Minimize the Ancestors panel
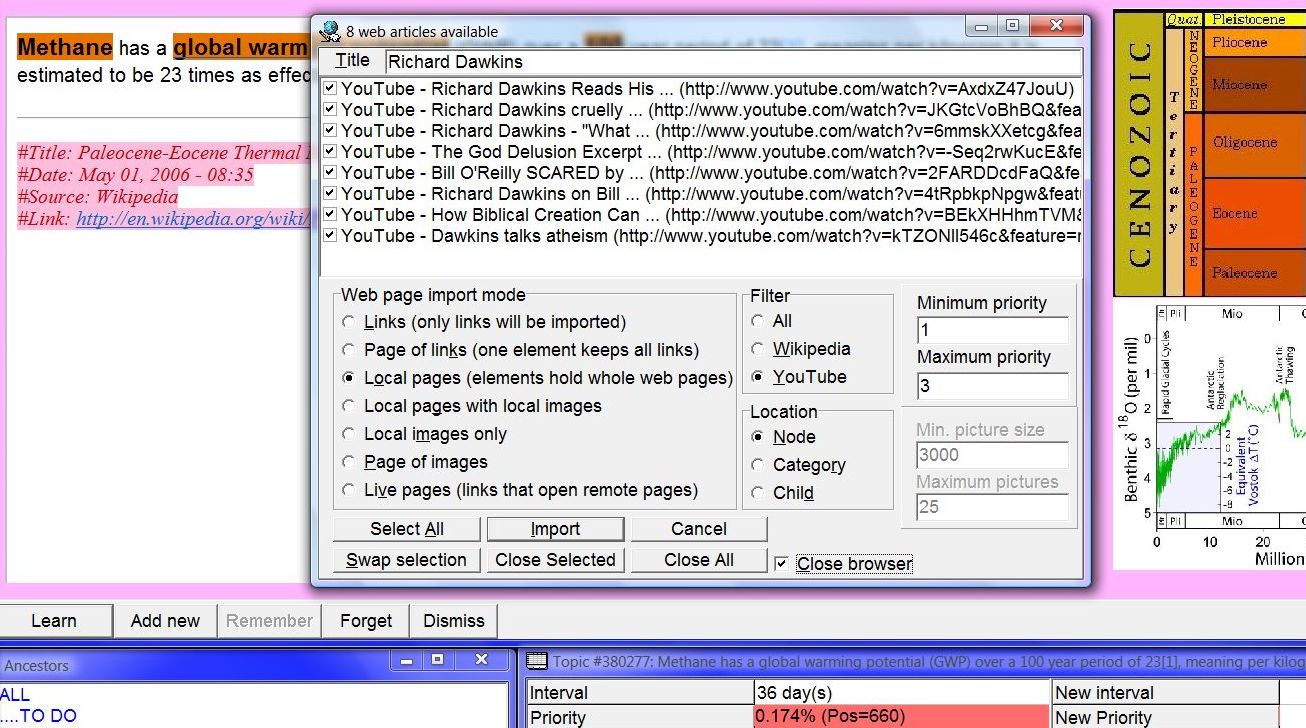The width and height of the screenshot is (1306, 728). 407,660
